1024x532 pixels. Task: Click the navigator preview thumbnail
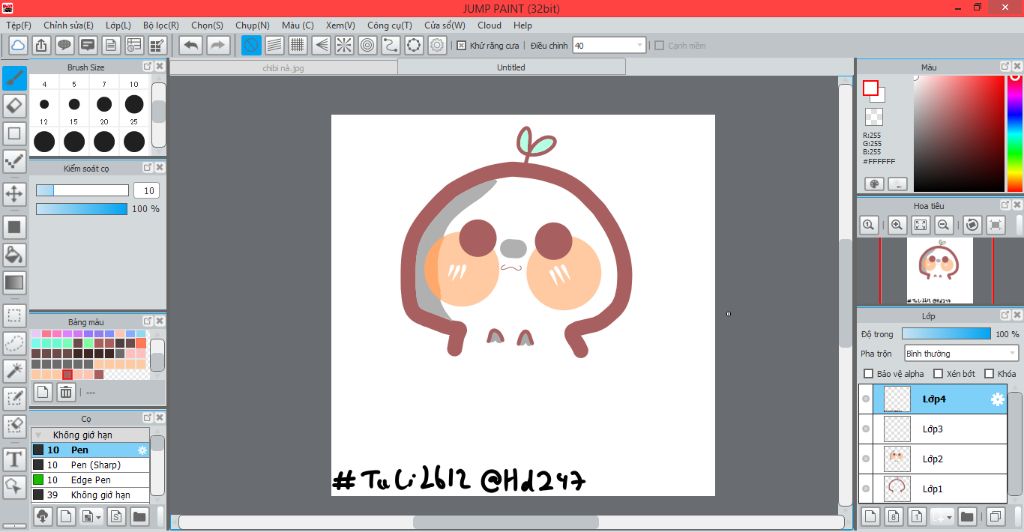(940, 270)
